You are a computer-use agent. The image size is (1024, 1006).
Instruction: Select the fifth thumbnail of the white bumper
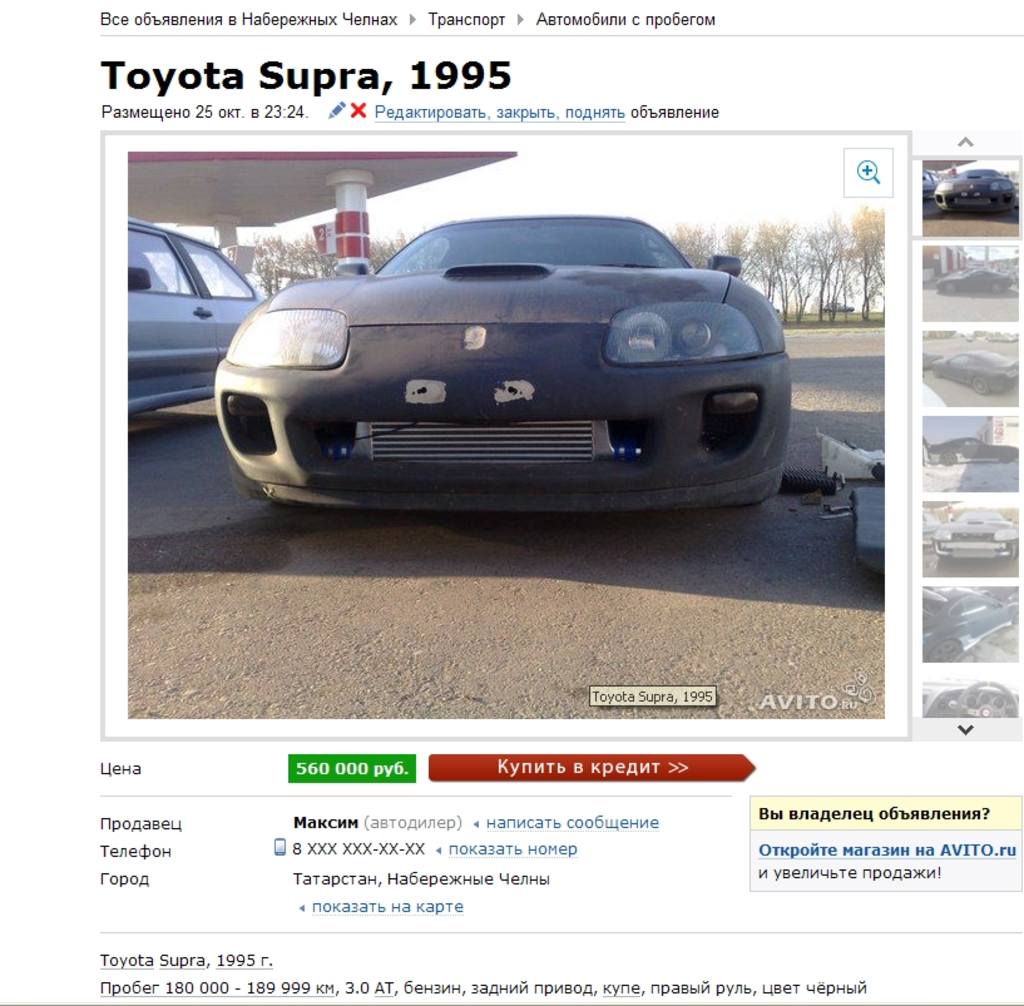click(970, 539)
